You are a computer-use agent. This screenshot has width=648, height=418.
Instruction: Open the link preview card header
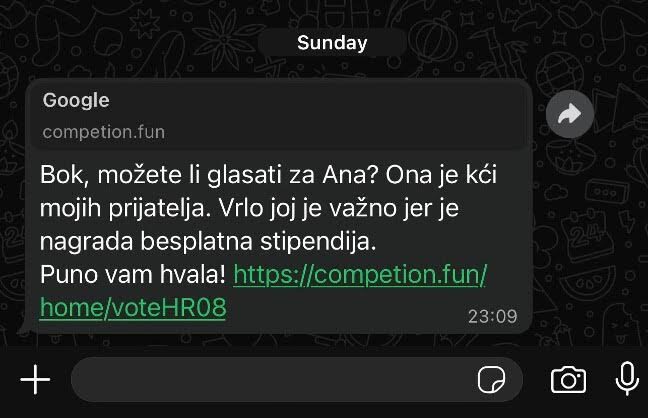coord(279,115)
